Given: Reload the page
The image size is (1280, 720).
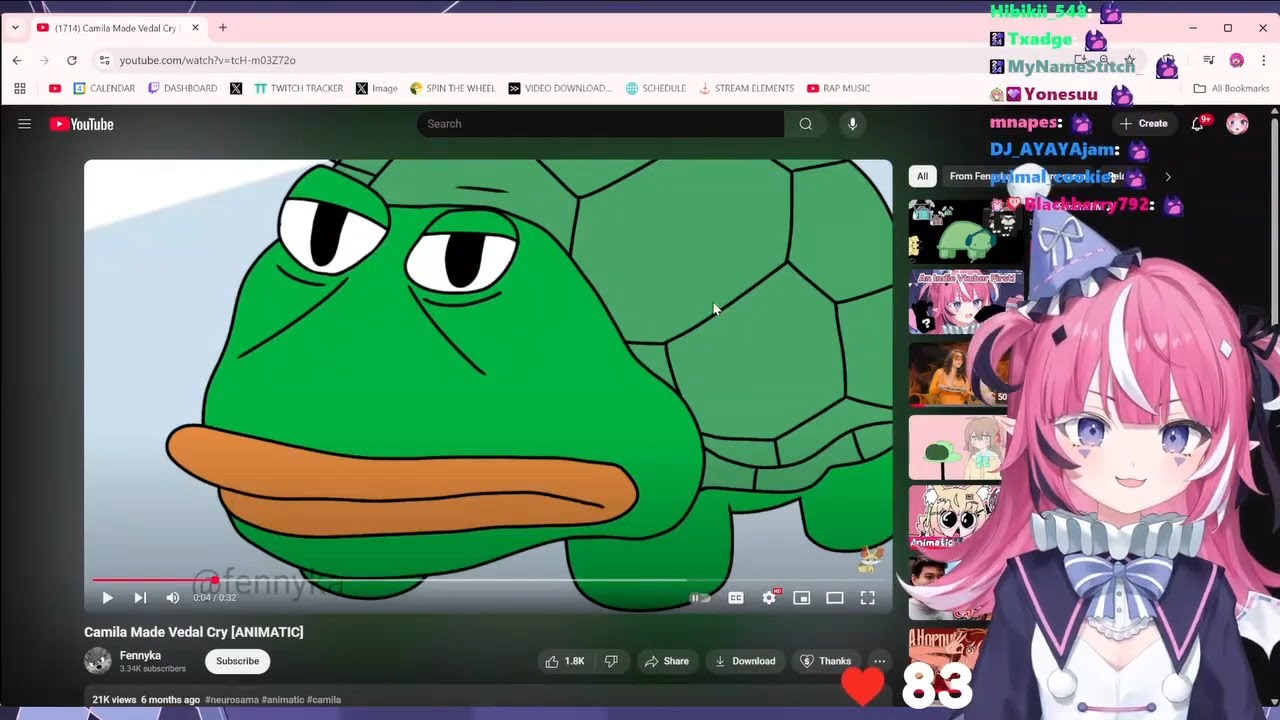Looking at the screenshot, I should tap(72, 60).
